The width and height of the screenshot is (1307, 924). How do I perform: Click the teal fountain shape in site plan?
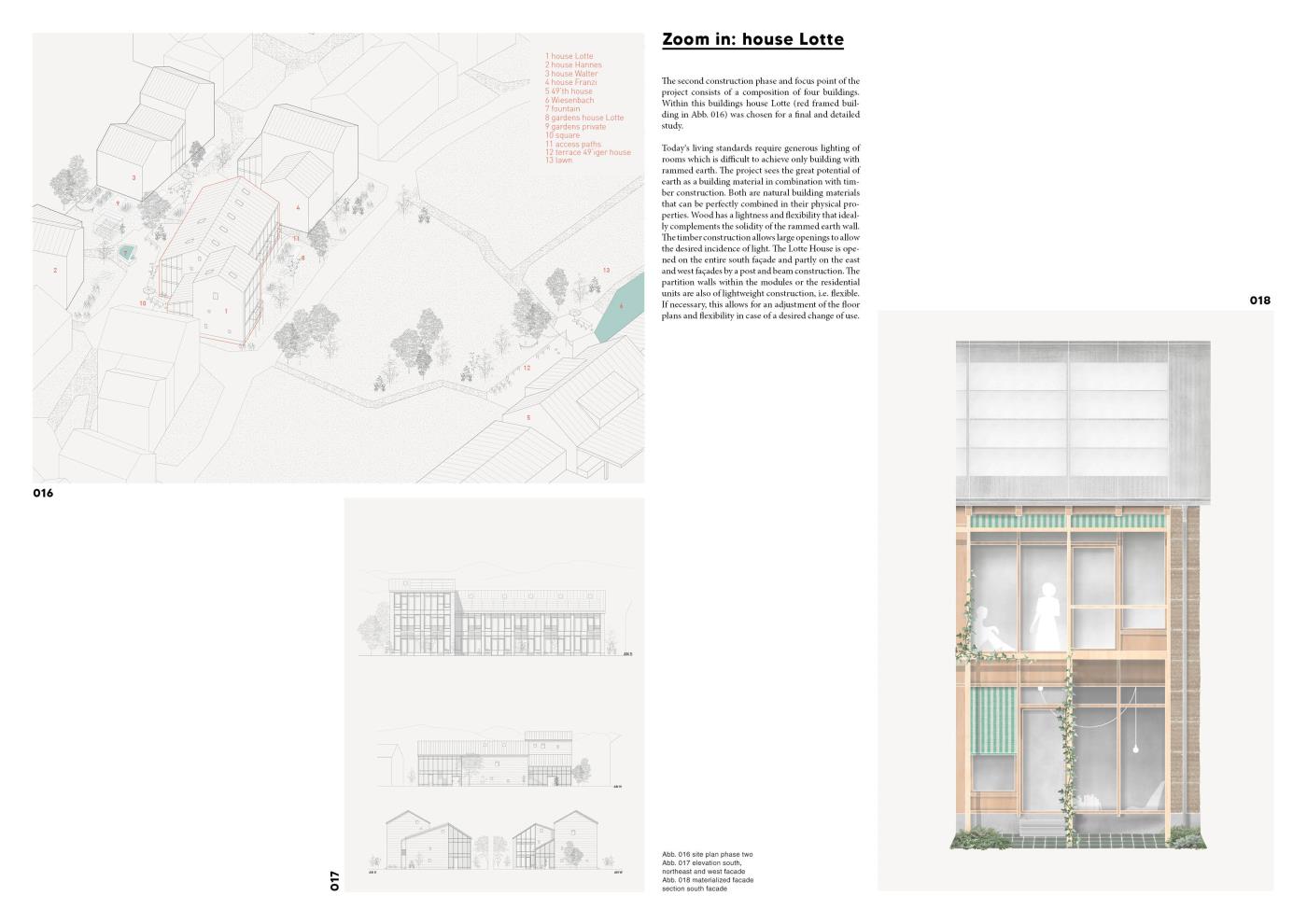[x=126, y=252]
